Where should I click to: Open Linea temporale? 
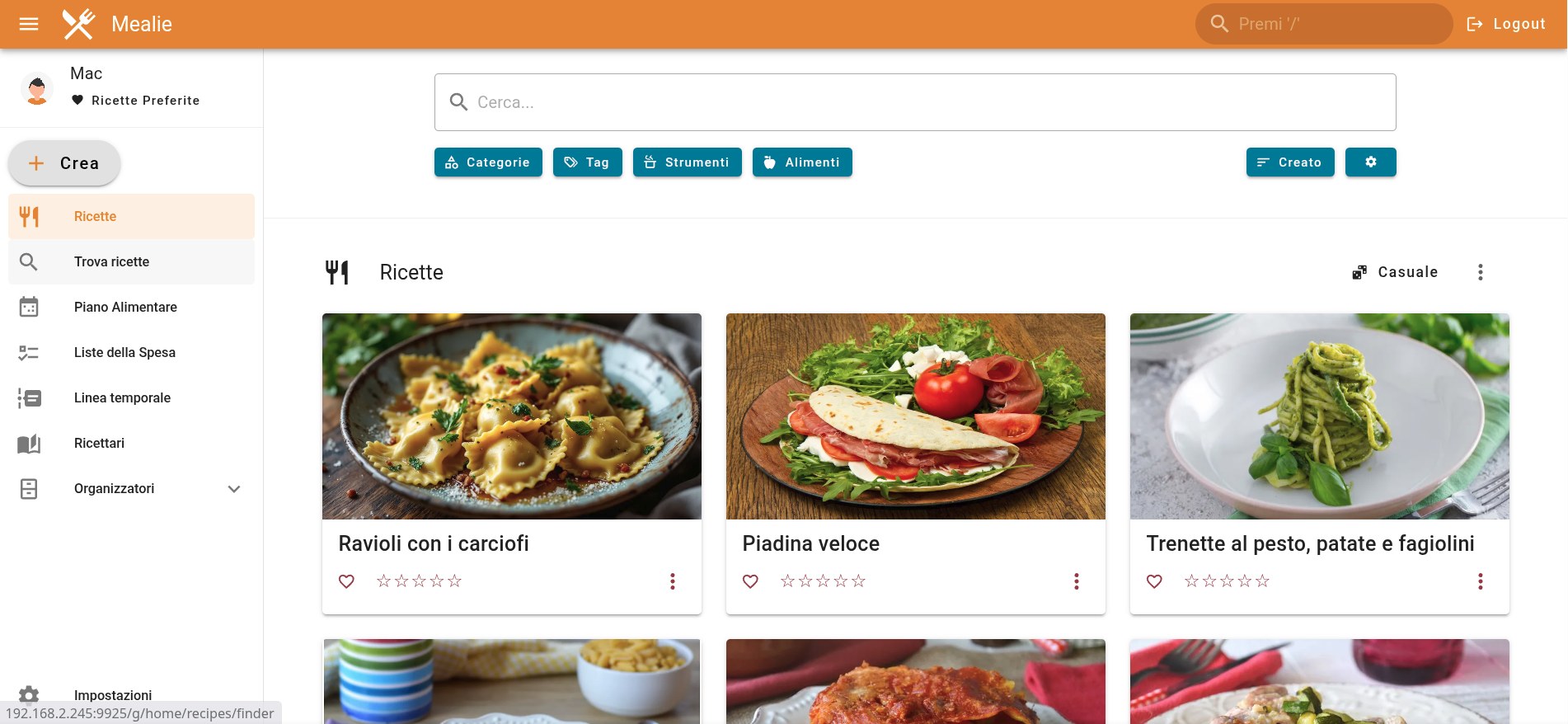click(121, 397)
